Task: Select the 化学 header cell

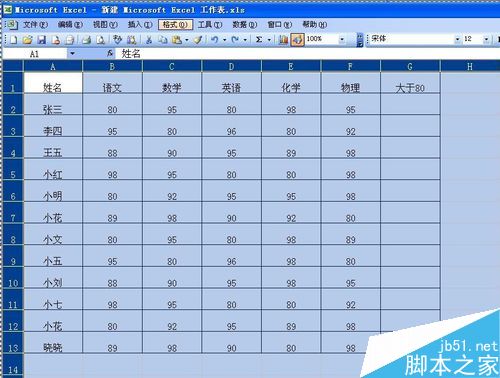Action: [x=291, y=83]
